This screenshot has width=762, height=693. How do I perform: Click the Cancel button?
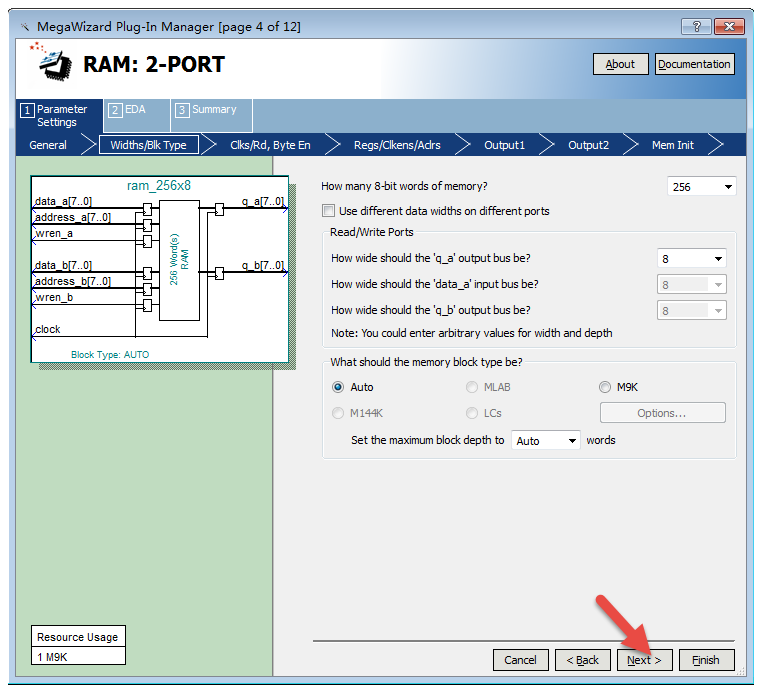[520, 660]
